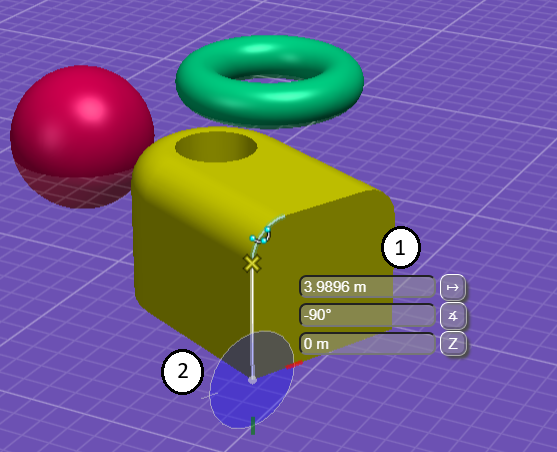
Task: Click the upper cyan control point on box edge
Action: [x=267, y=230]
